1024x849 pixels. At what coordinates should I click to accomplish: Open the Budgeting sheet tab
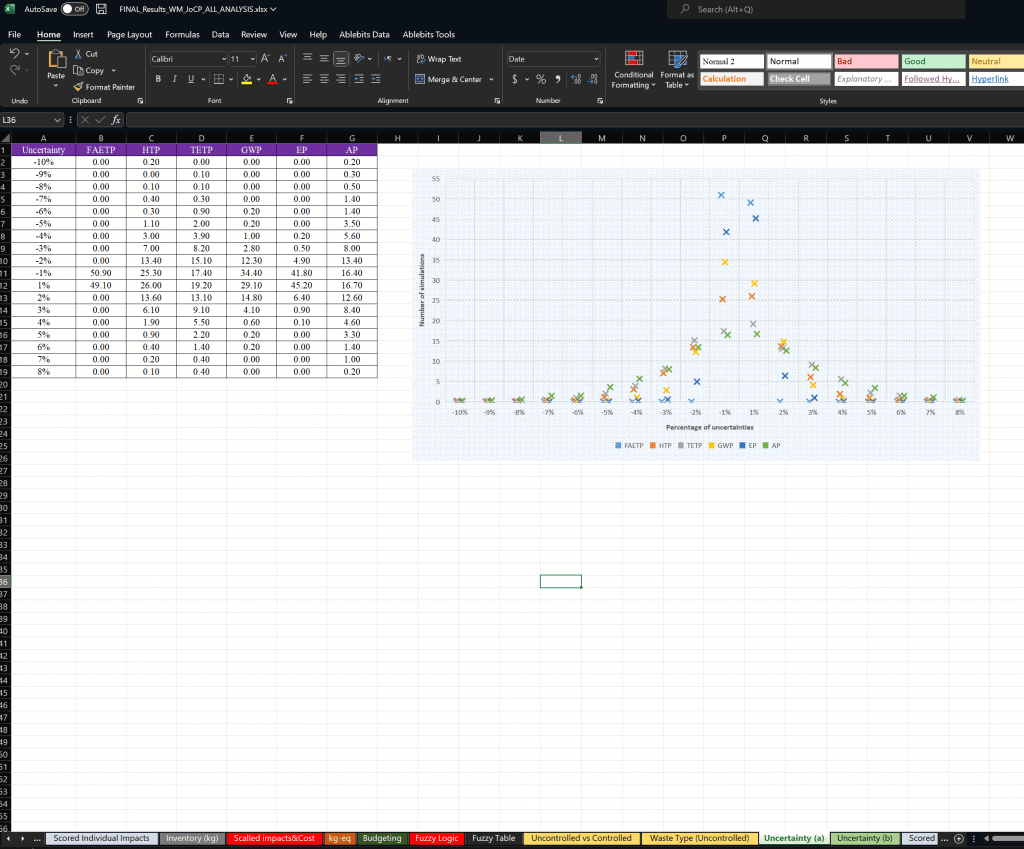tap(381, 838)
